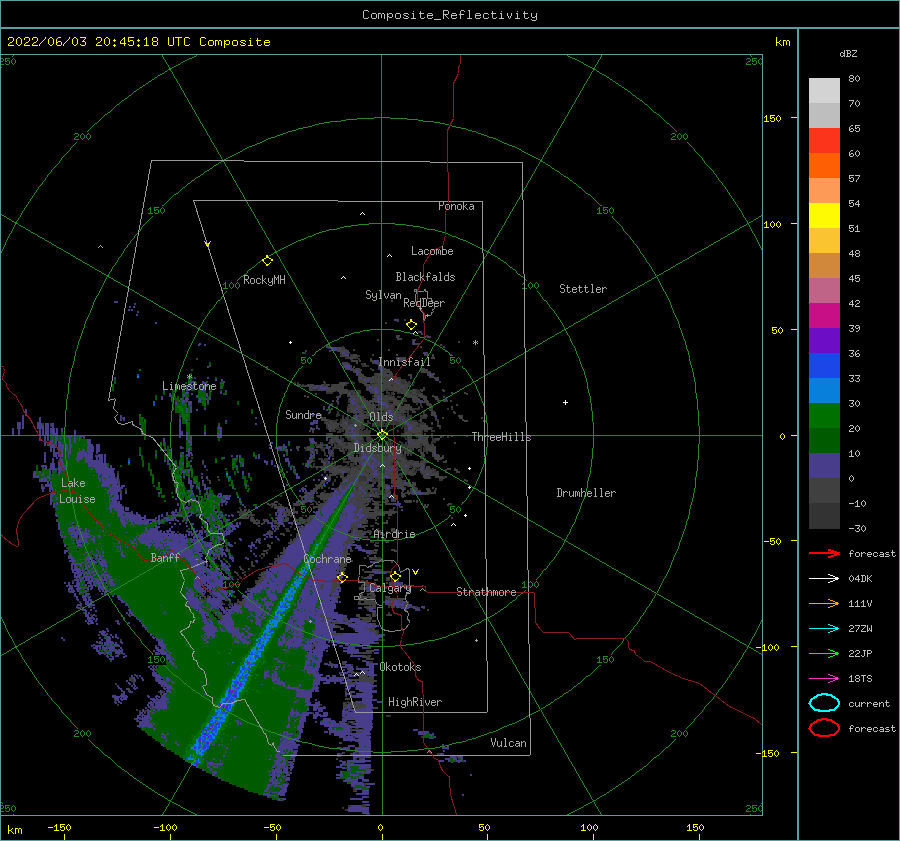Click the Lake Louise label
Screen dimensions: 900x841
click(x=77, y=491)
